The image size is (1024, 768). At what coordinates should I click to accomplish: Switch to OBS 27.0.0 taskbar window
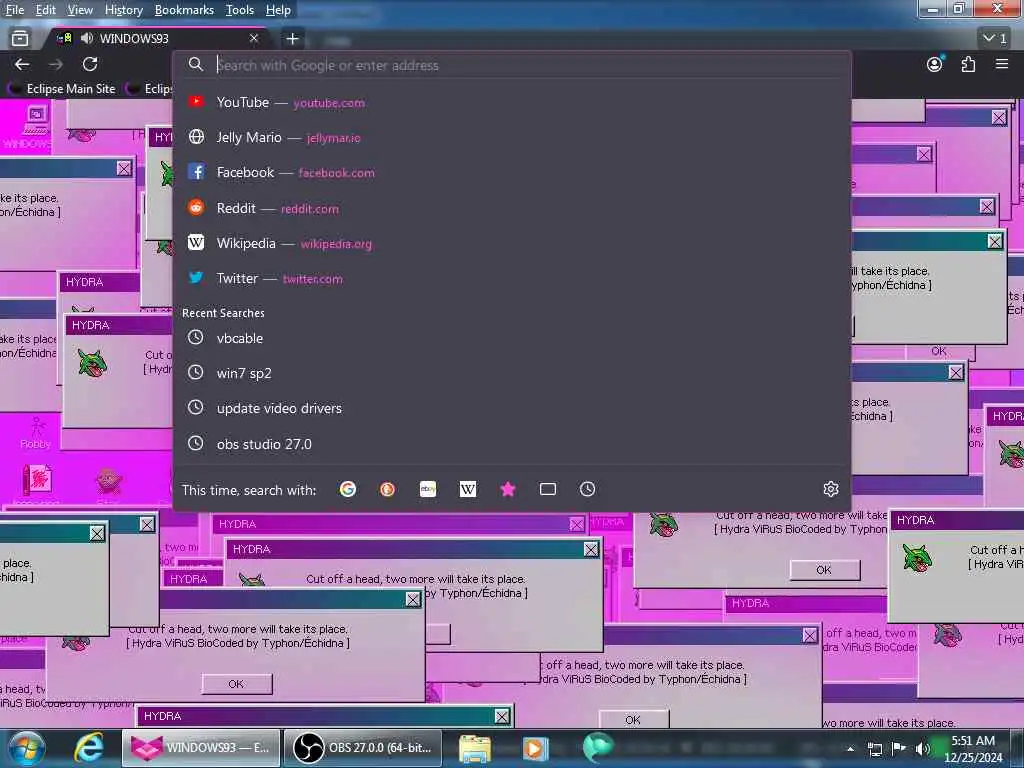[363, 748]
